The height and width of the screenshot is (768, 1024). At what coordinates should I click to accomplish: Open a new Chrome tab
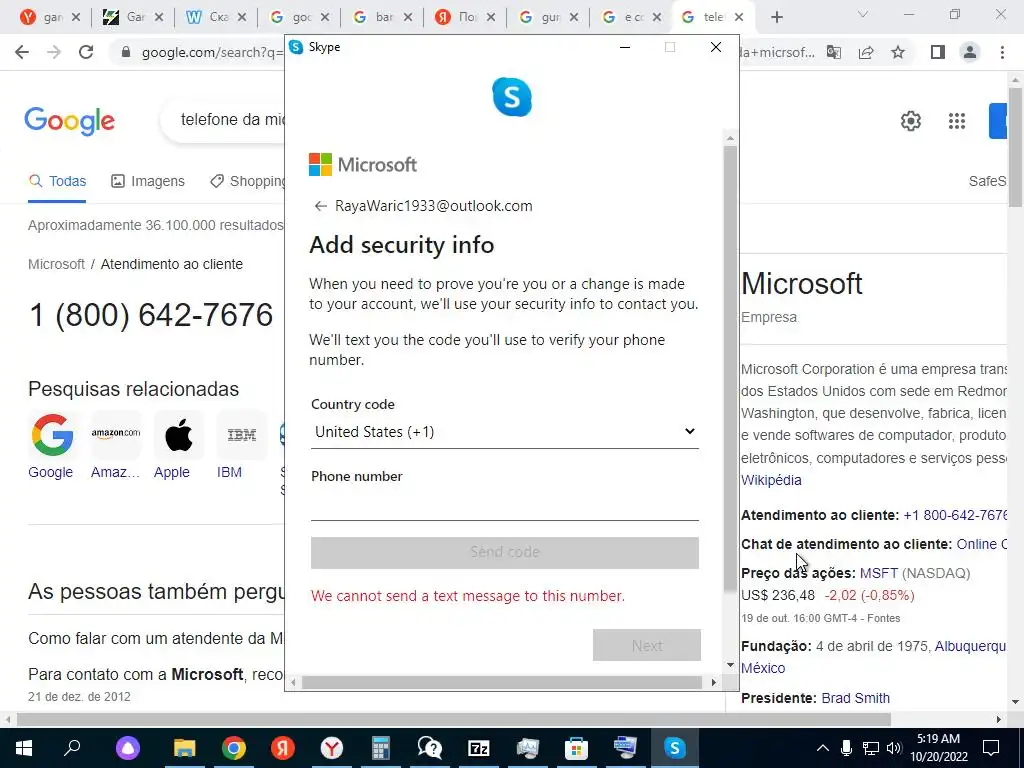[776, 17]
